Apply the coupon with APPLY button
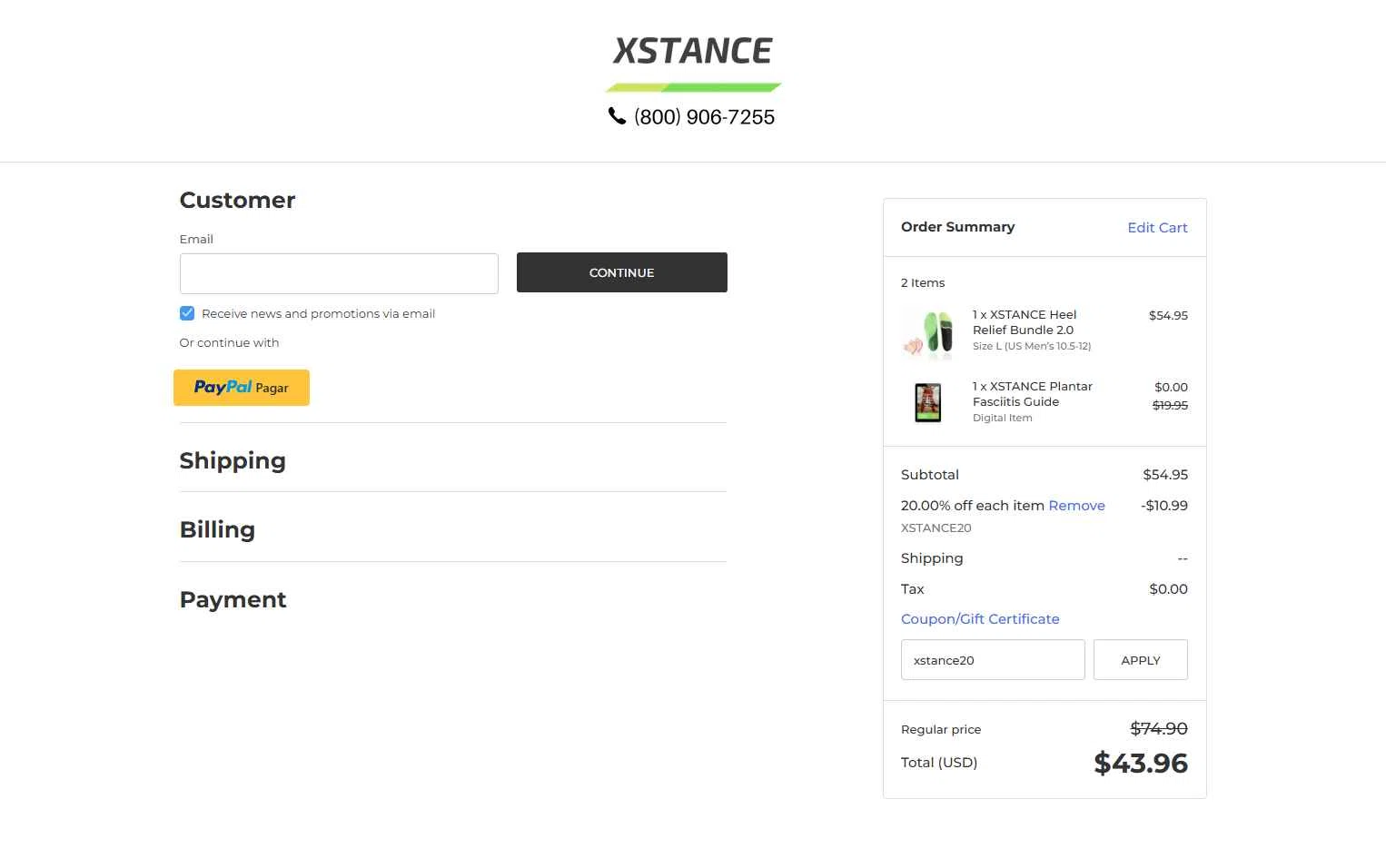Image resolution: width=1386 pixels, height=868 pixels. [1141, 660]
